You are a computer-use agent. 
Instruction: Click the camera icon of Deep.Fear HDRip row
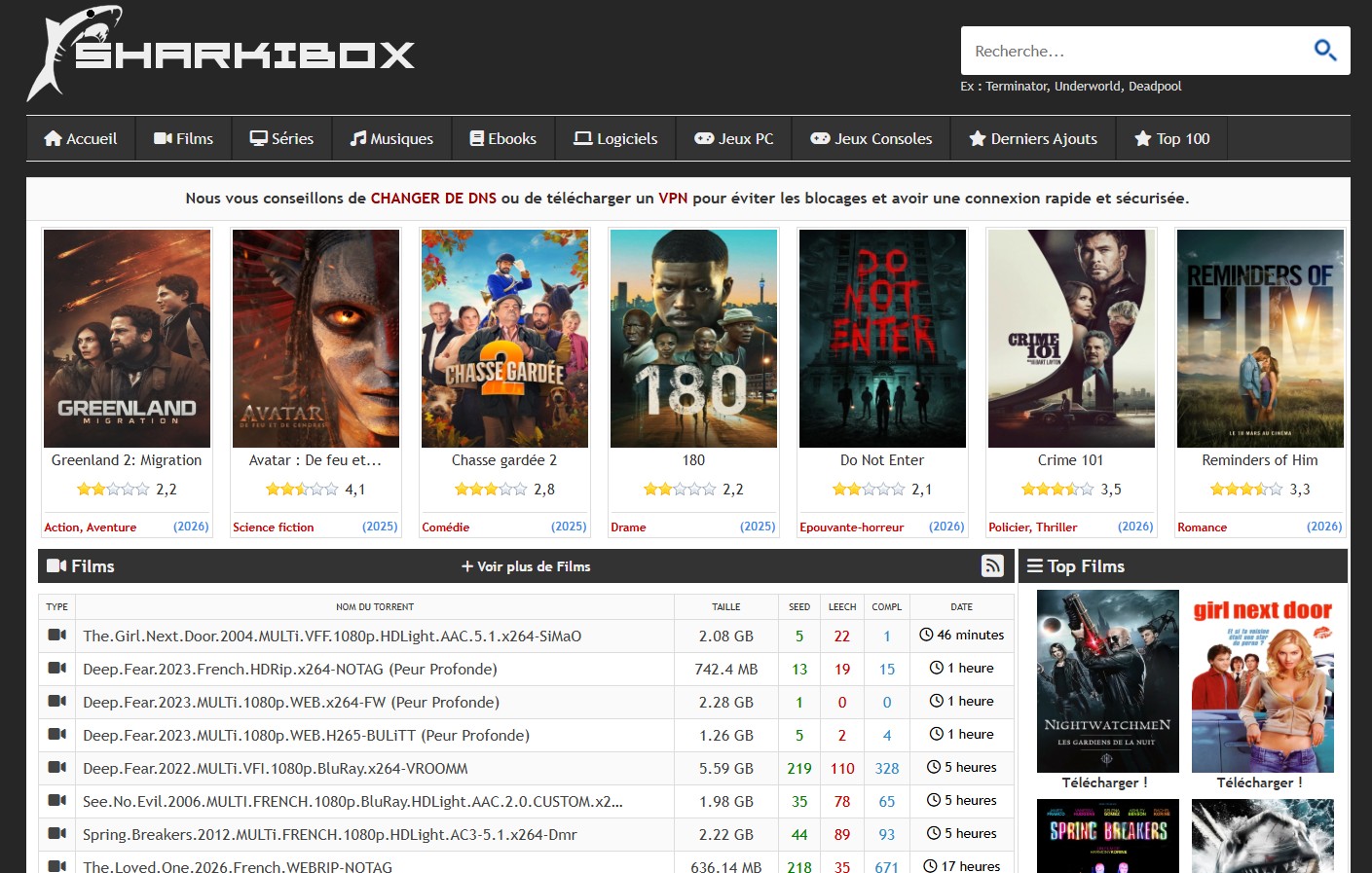click(57, 669)
